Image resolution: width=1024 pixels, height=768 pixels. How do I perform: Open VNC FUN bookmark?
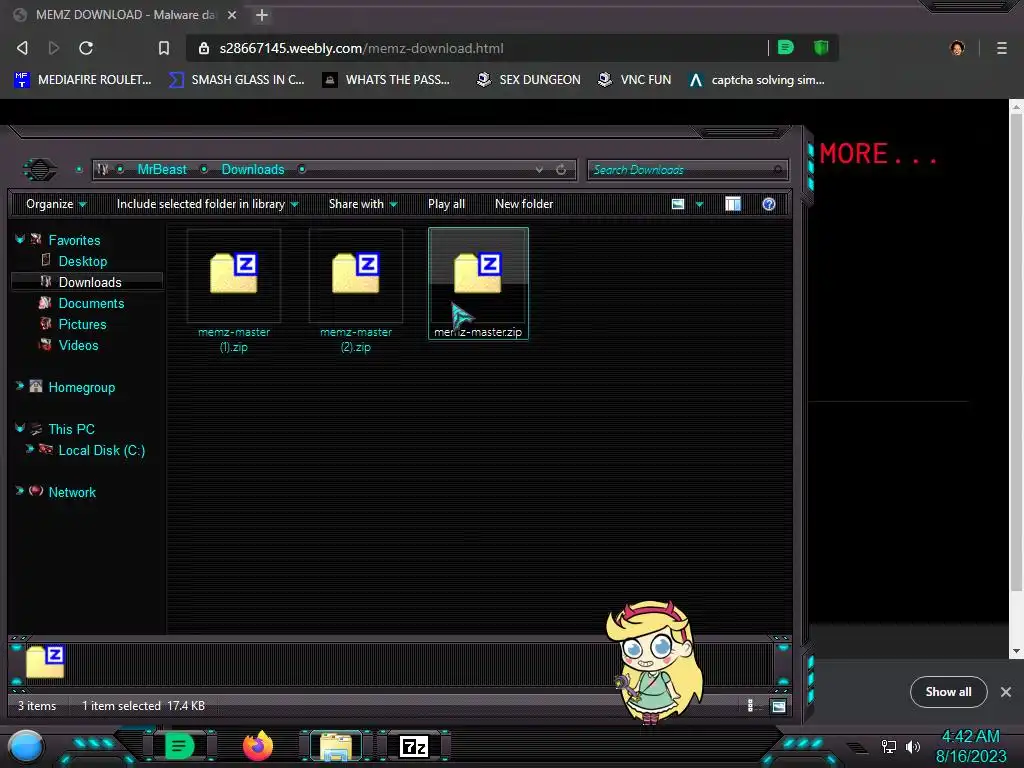634,80
